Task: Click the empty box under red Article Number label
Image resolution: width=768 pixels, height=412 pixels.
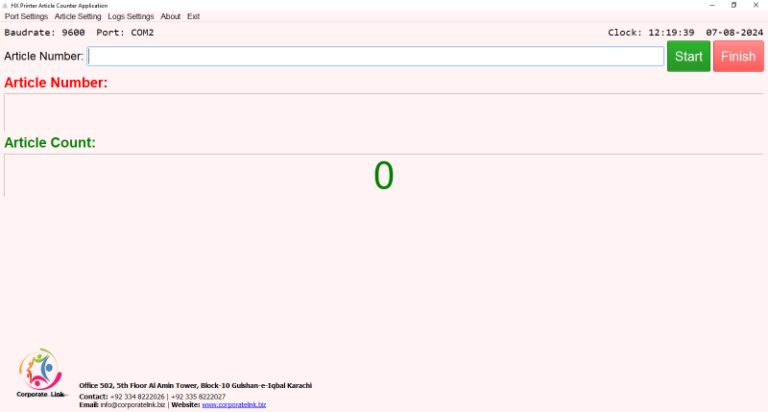Action: click(x=384, y=112)
